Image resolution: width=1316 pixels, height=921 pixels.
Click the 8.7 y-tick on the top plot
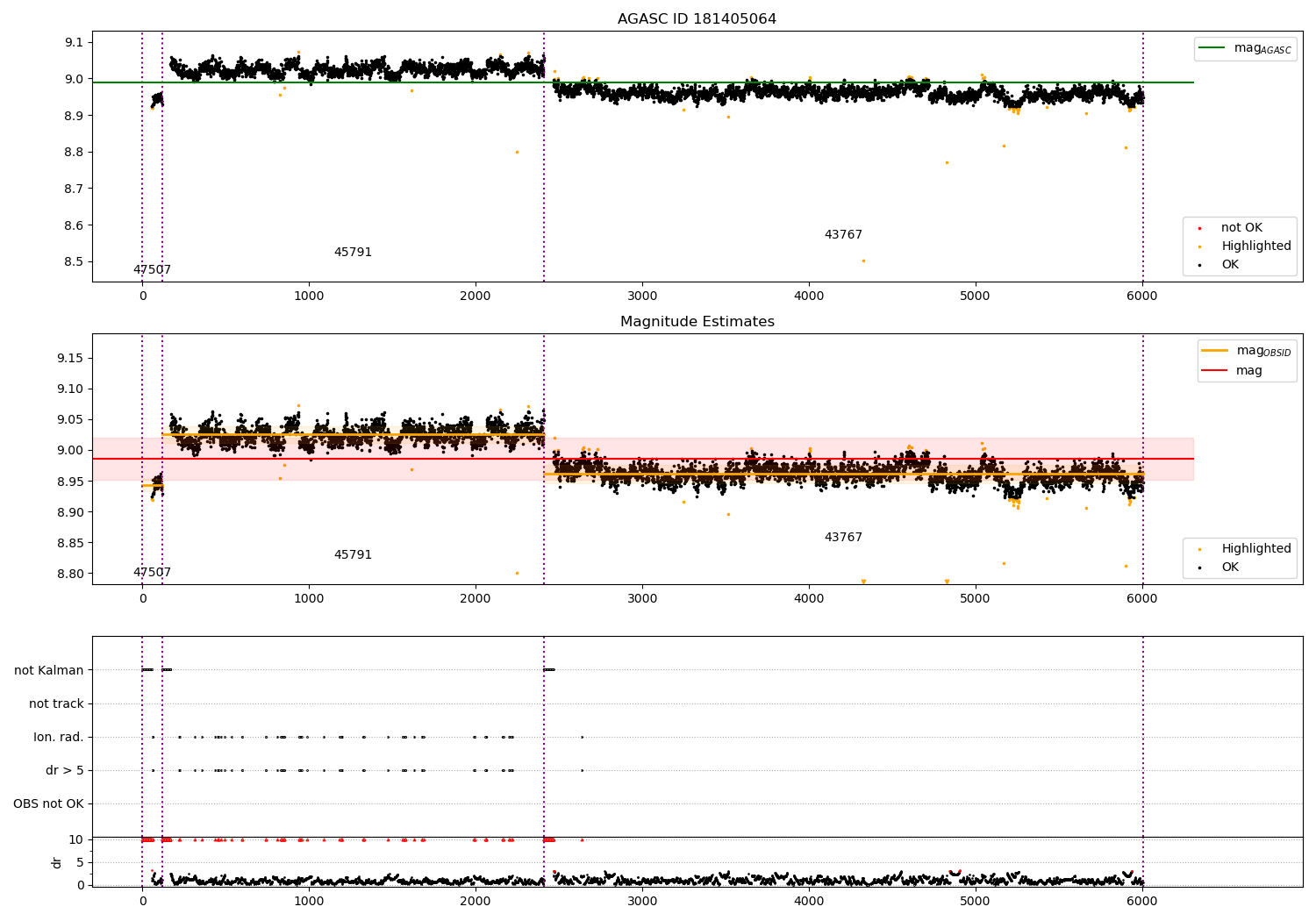(74, 189)
